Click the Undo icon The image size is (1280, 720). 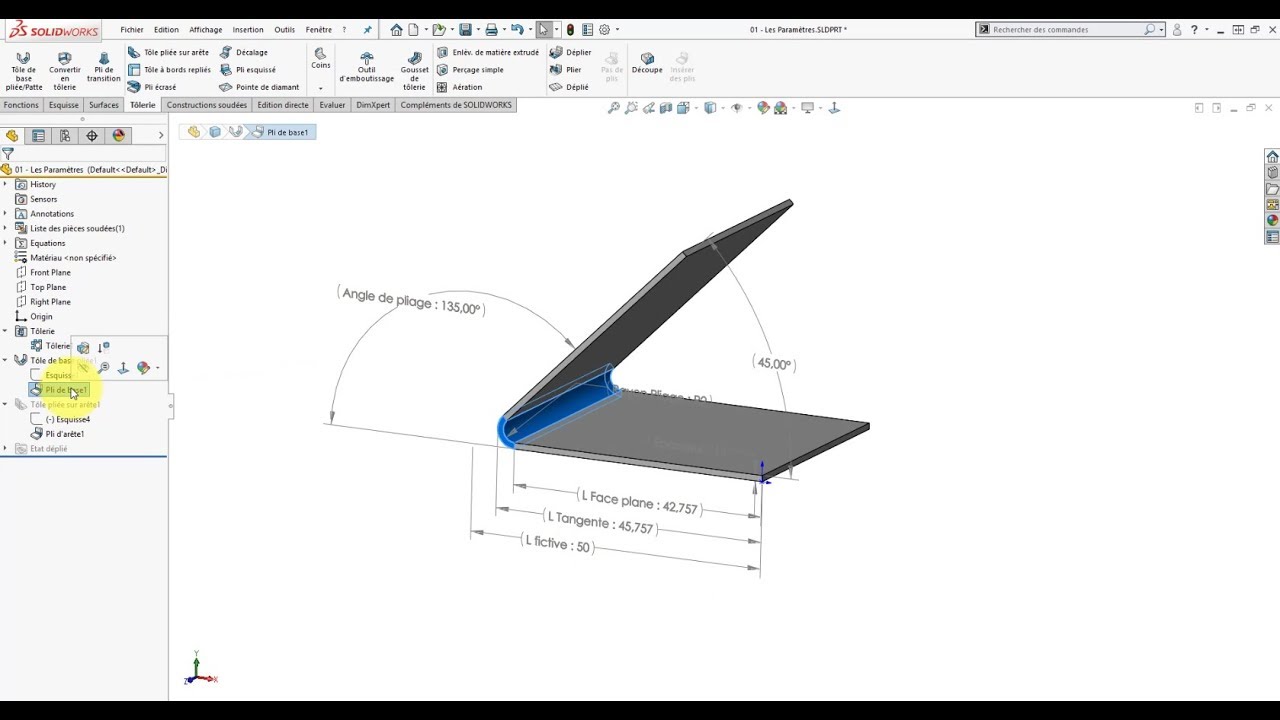pyautogui.click(x=517, y=30)
